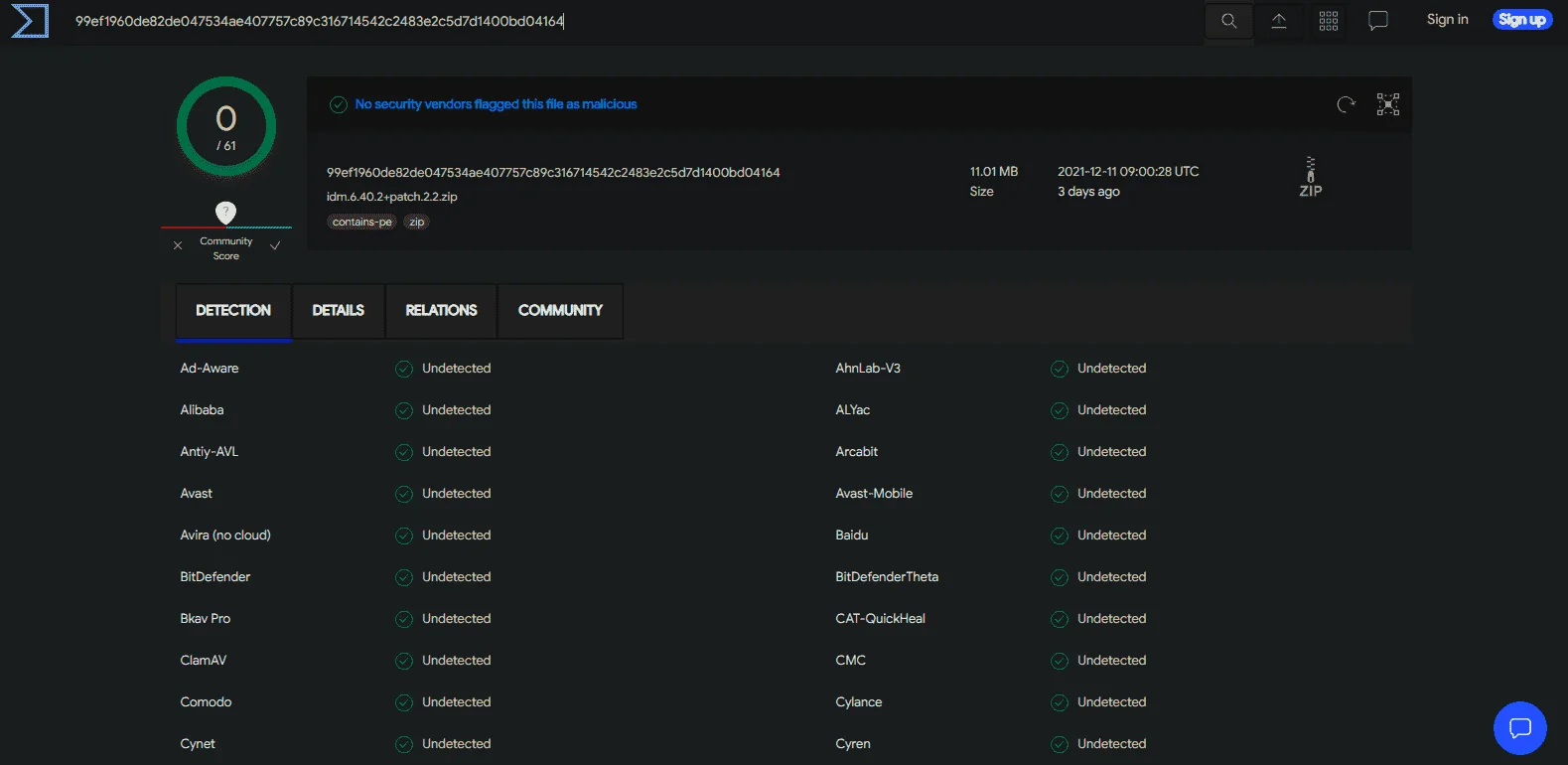
Task: Switch to the Details tab
Action: pyautogui.click(x=339, y=311)
